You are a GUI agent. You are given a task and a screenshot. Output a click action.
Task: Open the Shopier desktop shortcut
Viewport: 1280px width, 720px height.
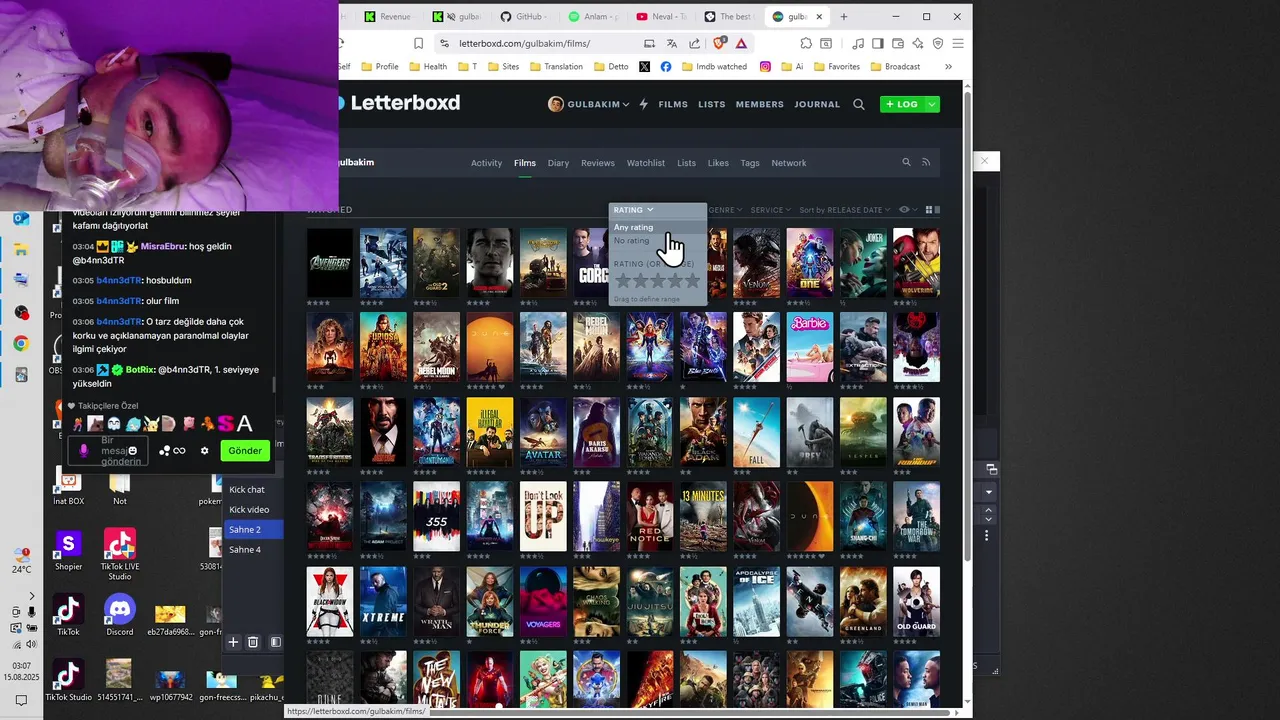[68, 550]
